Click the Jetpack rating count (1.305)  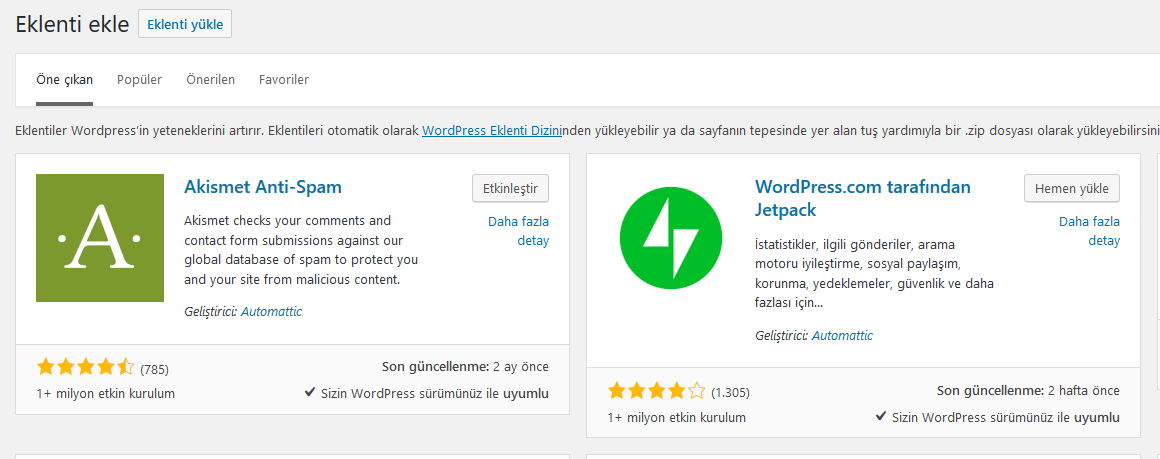pos(731,392)
